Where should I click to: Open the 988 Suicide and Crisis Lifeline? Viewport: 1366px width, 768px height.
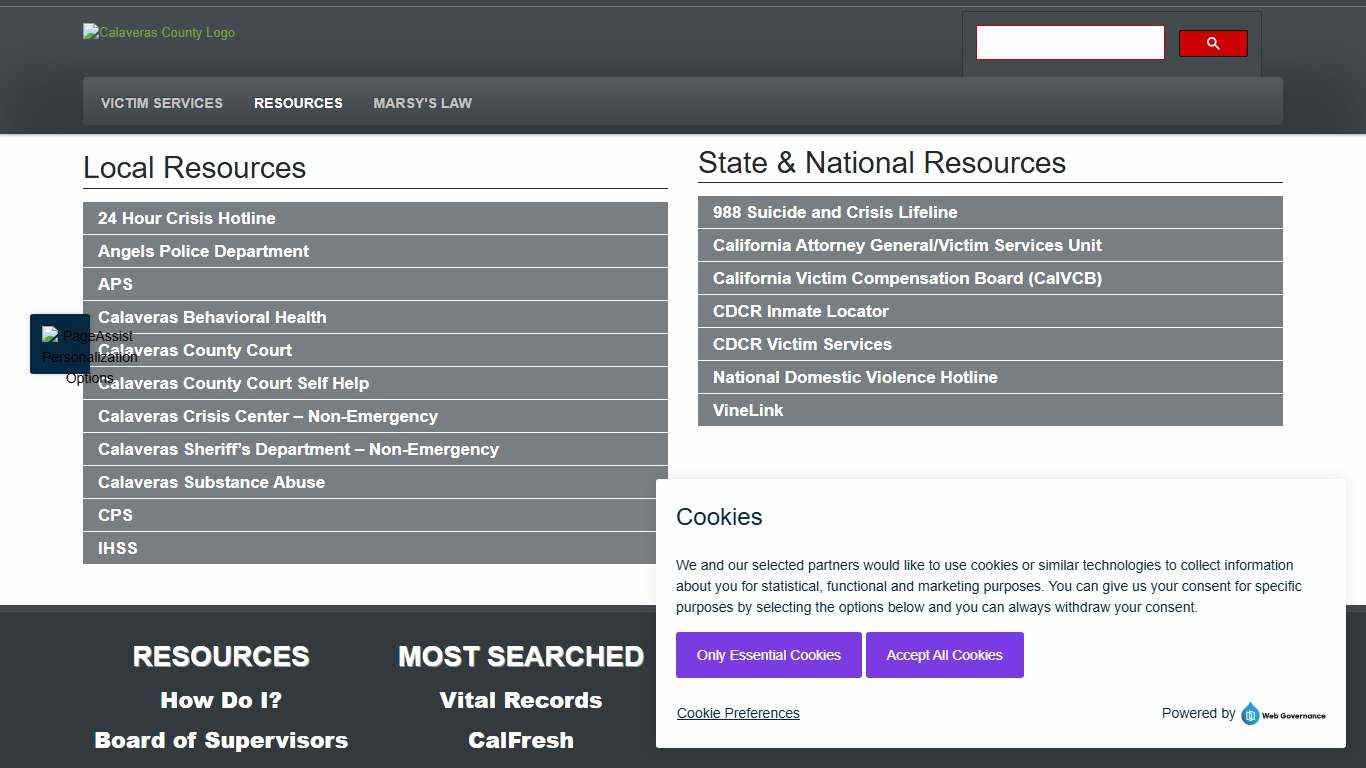tap(835, 212)
